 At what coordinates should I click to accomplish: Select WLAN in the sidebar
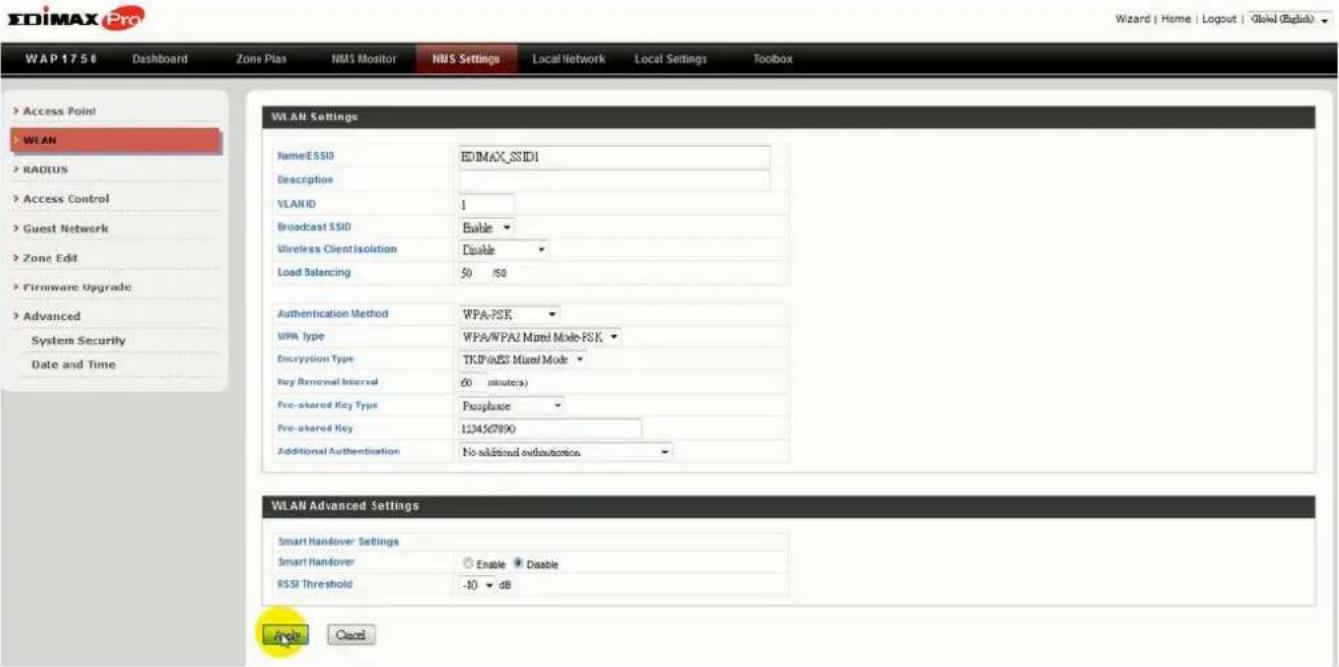(x=115, y=141)
